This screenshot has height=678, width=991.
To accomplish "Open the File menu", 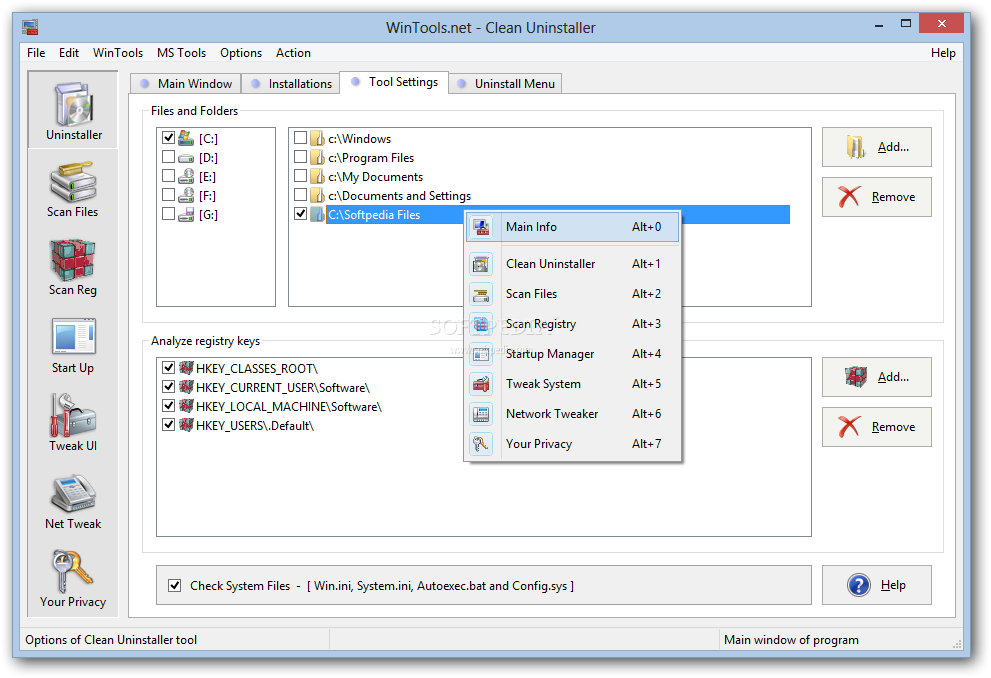I will (x=36, y=53).
